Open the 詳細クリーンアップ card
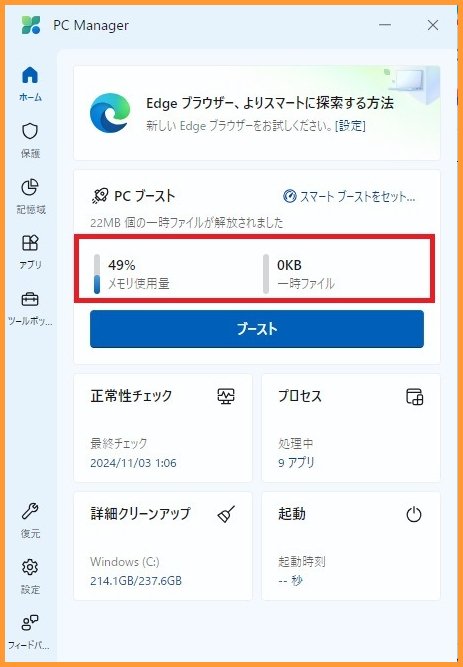The height and width of the screenshot is (667, 463). point(163,546)
